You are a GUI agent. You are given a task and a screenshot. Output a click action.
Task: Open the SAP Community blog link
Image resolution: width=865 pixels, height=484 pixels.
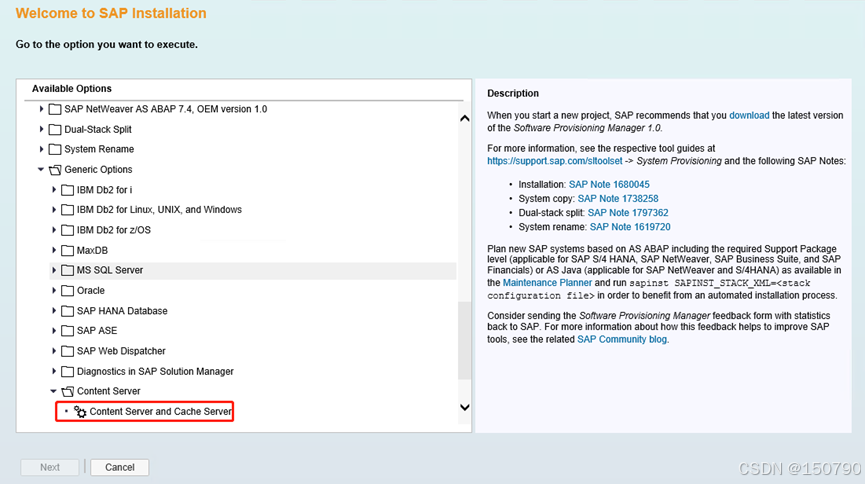pyautogui.click(x=622, y=339)
